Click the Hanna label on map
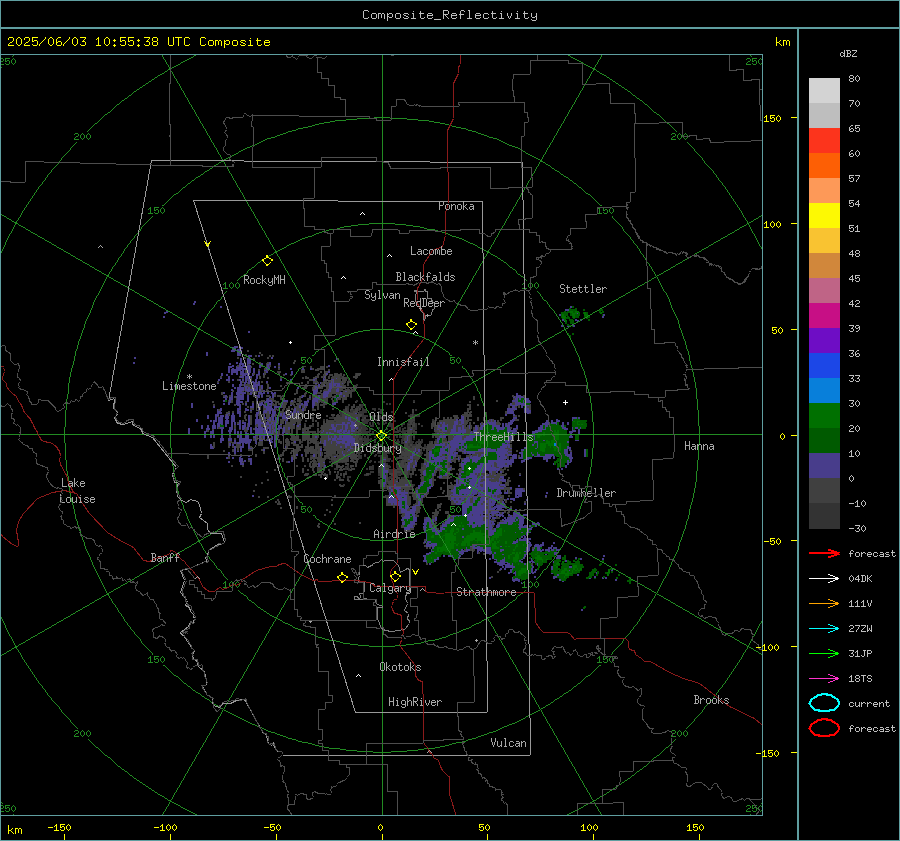Viewport: 900px width, 841px height. 699,446
